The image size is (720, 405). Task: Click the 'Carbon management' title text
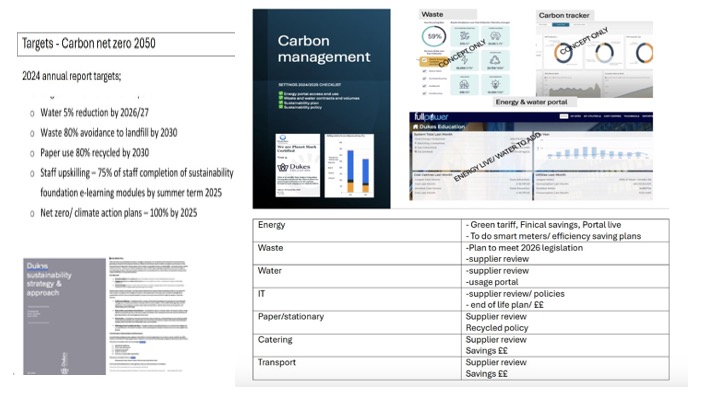coord(324,49)
